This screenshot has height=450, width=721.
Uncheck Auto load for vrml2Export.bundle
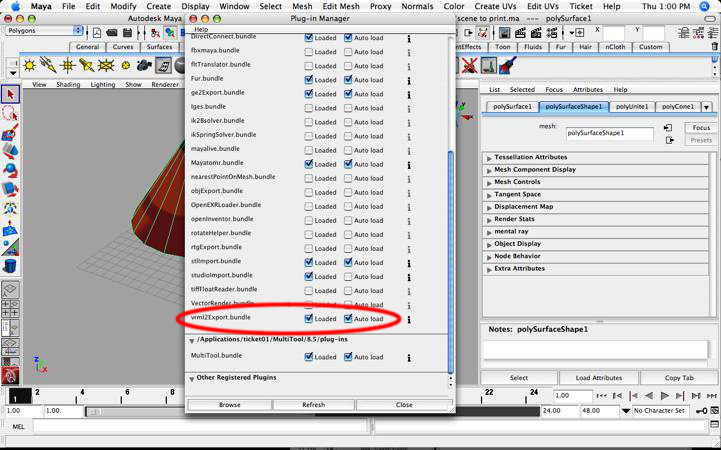(348, 318)
